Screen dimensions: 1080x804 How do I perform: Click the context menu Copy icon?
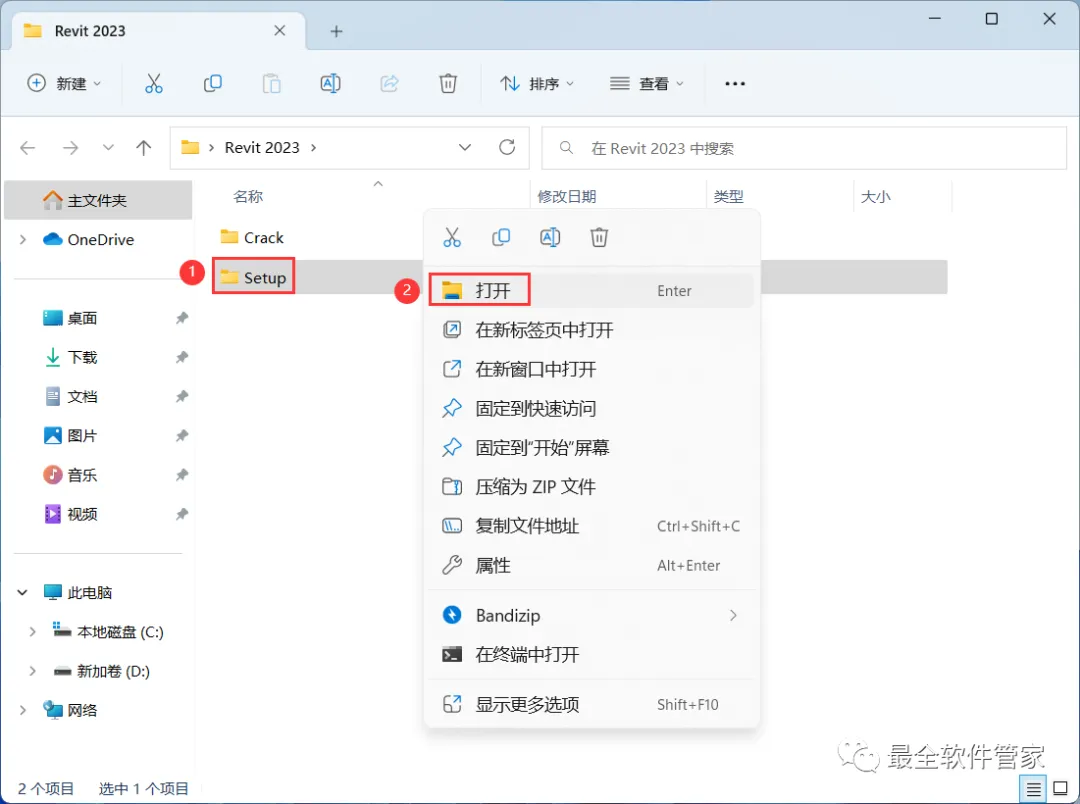point(501,238)
